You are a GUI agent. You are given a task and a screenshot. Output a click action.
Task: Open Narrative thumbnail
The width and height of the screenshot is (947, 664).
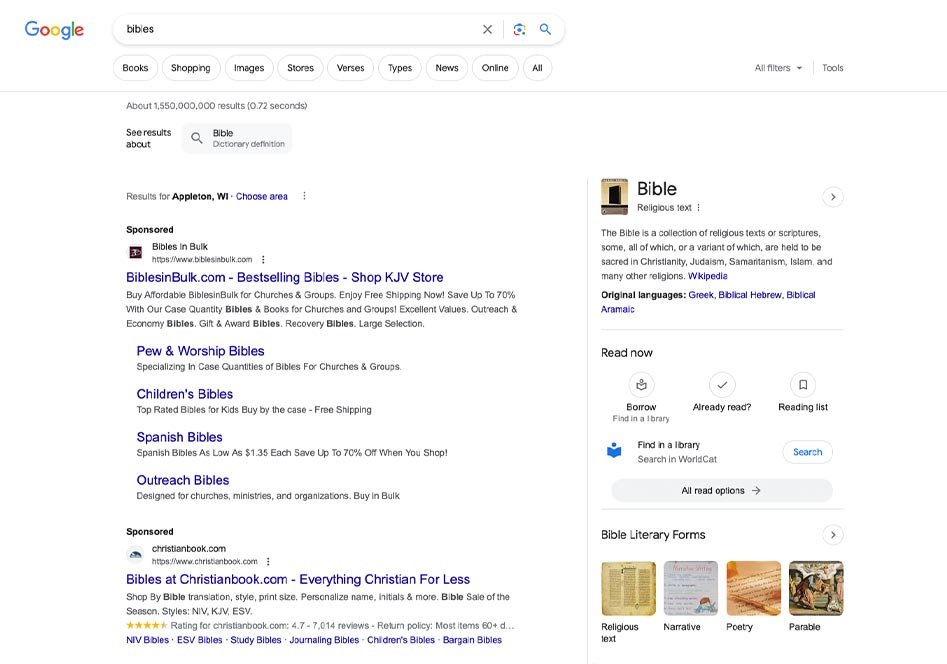(x=691, y=588)
